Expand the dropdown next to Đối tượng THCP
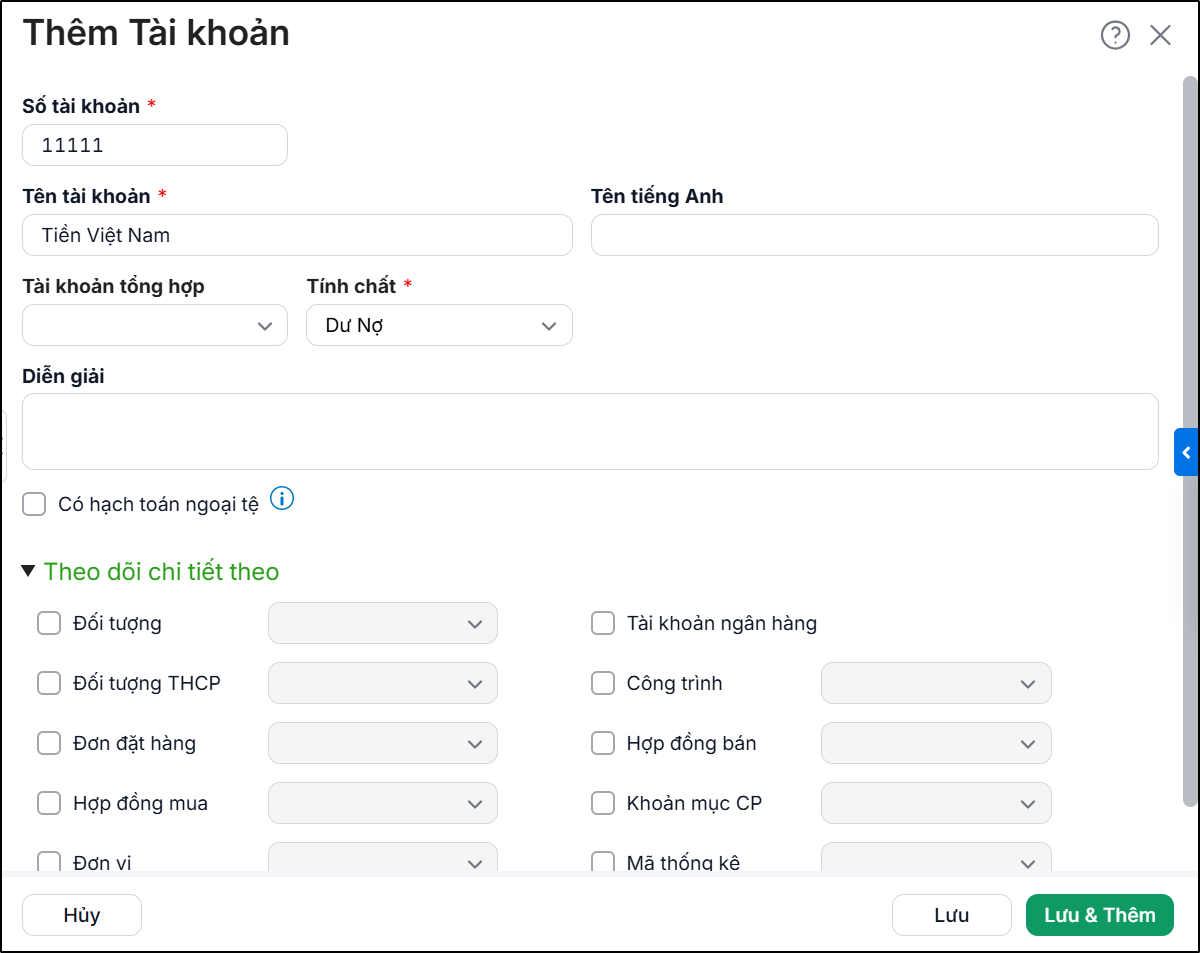This screenshot has height=953, width=1200. (x=383, y=683)
